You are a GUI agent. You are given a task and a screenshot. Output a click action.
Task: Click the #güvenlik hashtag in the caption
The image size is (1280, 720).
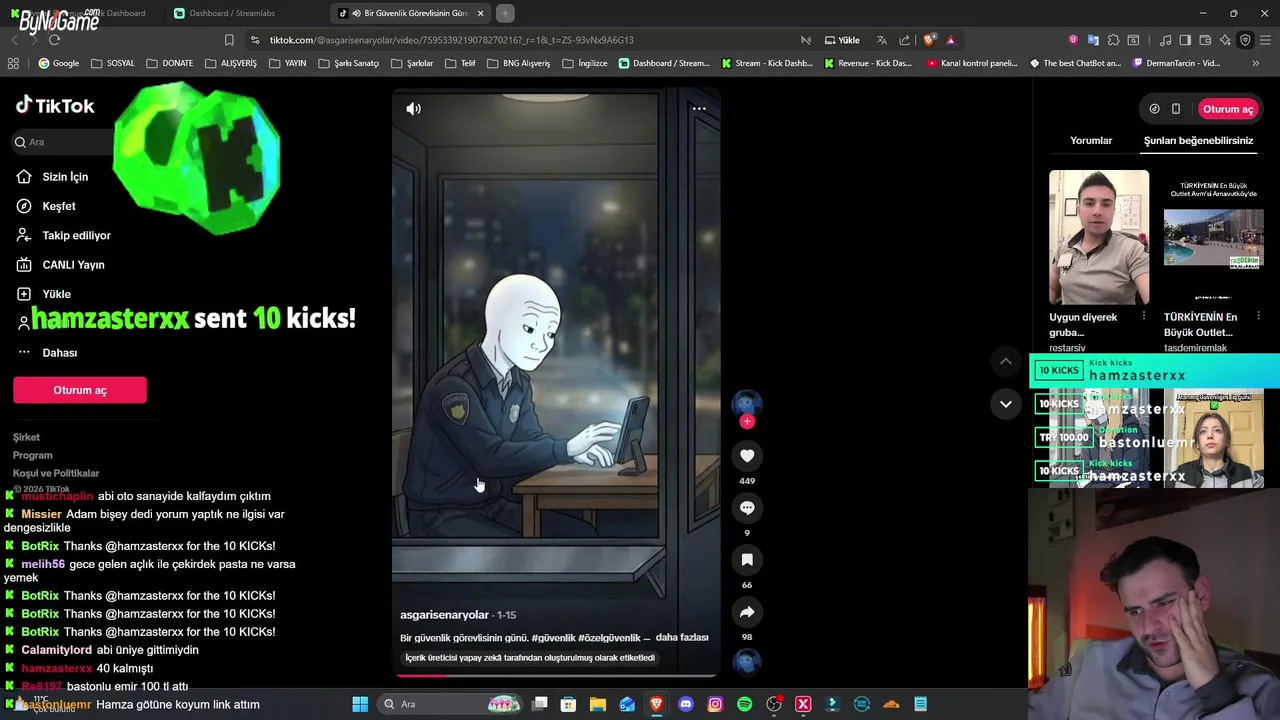[555, 637]
